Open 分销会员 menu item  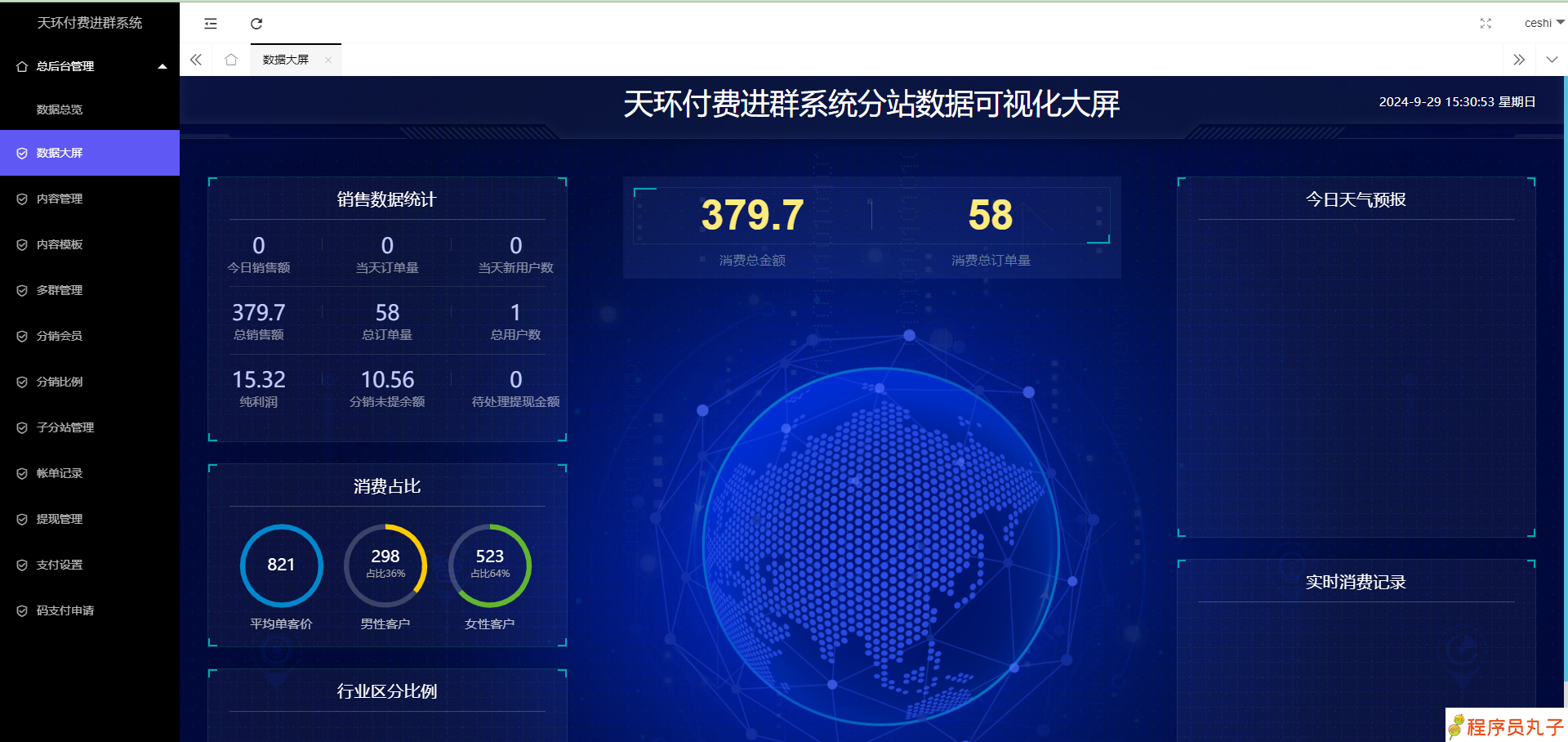tap(90, 336)
